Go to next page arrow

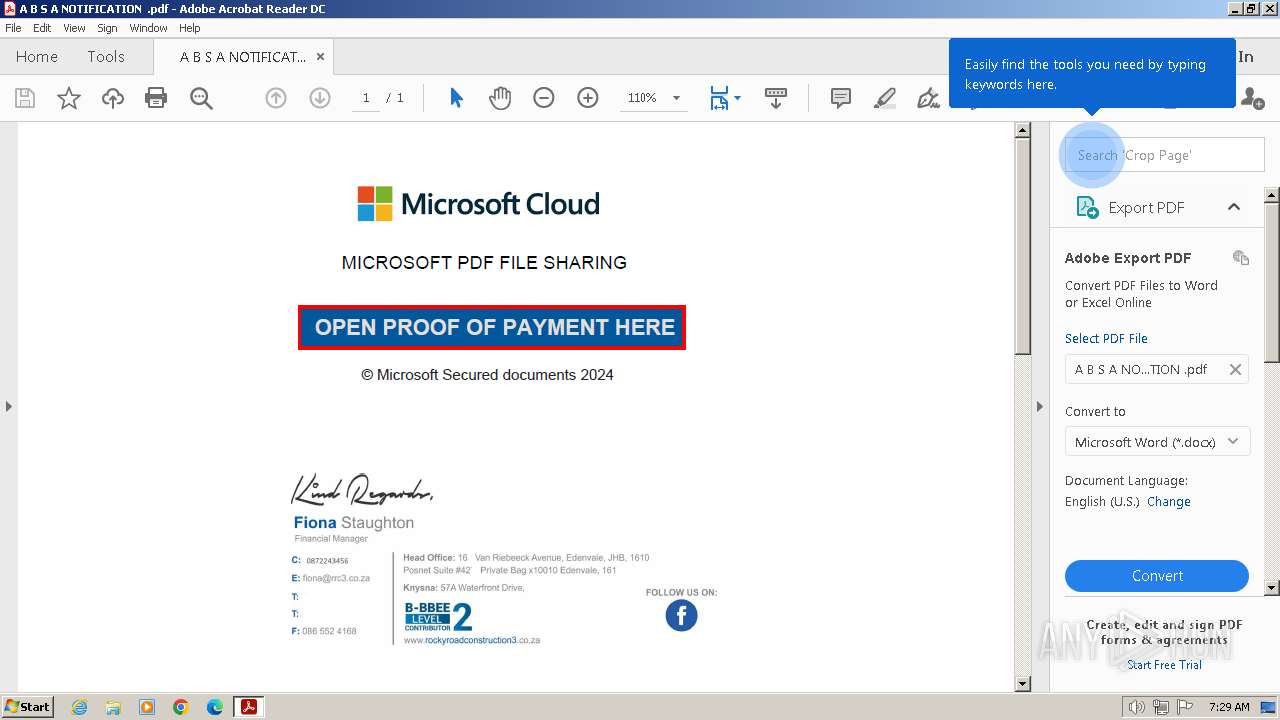[x=320, y=98]
